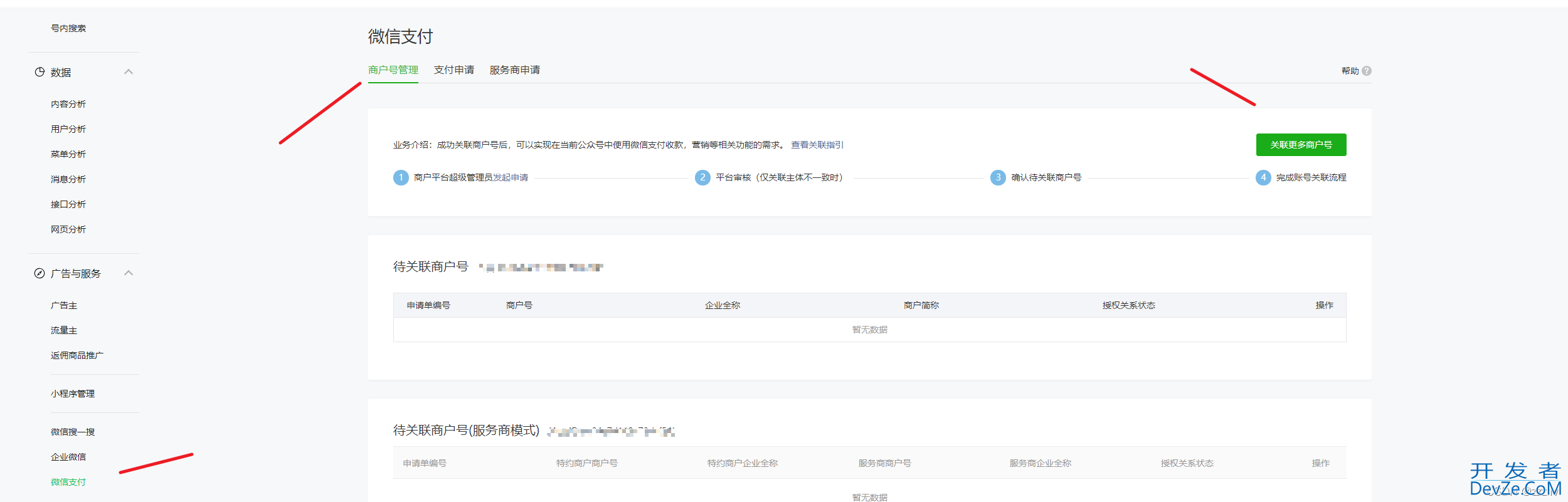Image resolution: width=1568 pixels, height=502 pixels.
Task: Click the 关联更多商户号 button
Action: pyautogui.click(x=1301, y=145)
